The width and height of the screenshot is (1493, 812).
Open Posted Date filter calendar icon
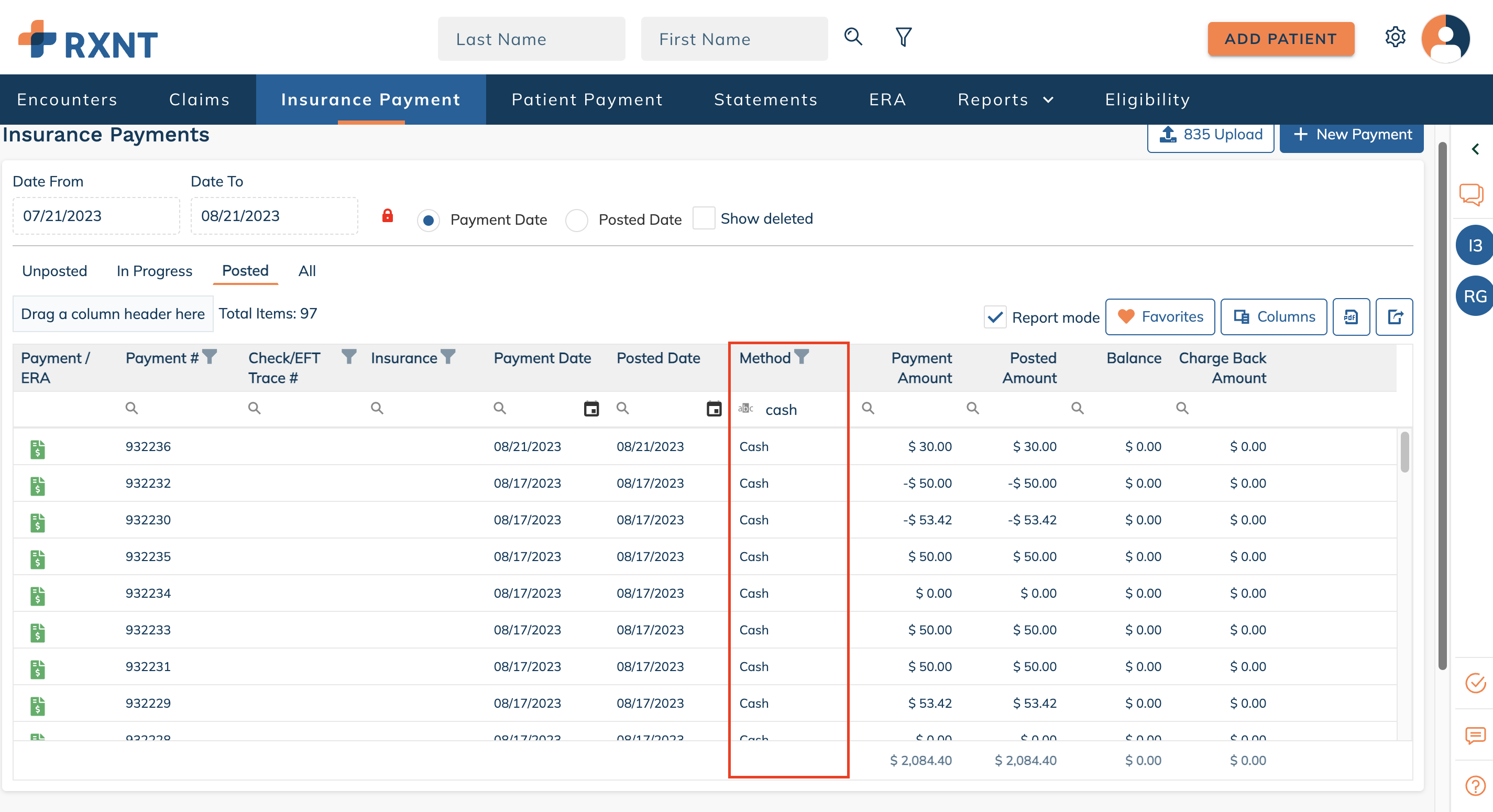(714, 409)
